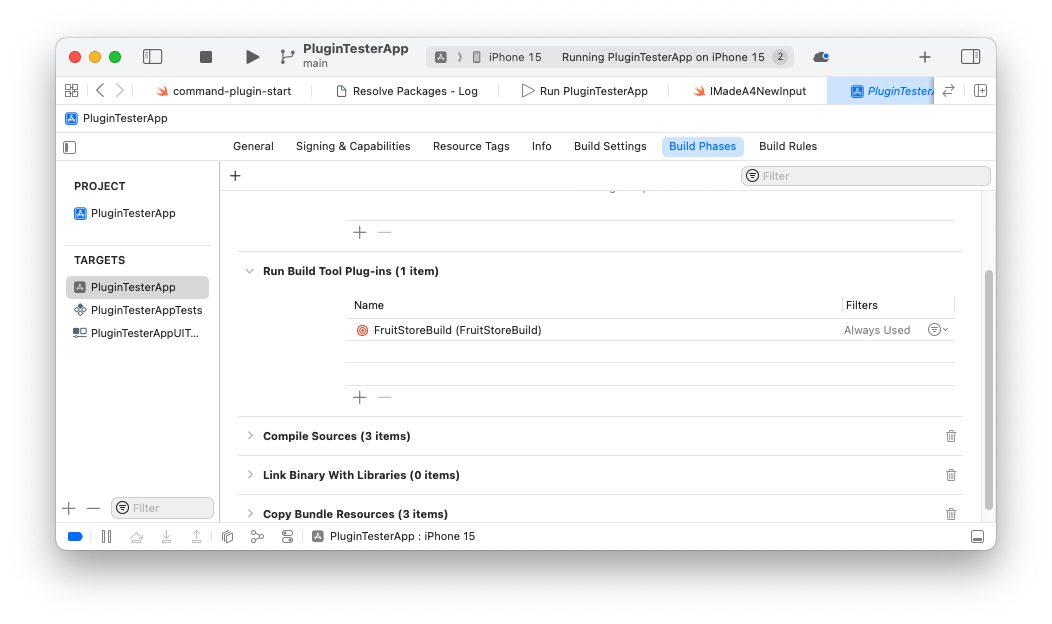Image resolution: width=1052 pixels, height=624 pixels.
Task: Delete the Copy Bundle Resources phase
Action: (x=951, y=514)
